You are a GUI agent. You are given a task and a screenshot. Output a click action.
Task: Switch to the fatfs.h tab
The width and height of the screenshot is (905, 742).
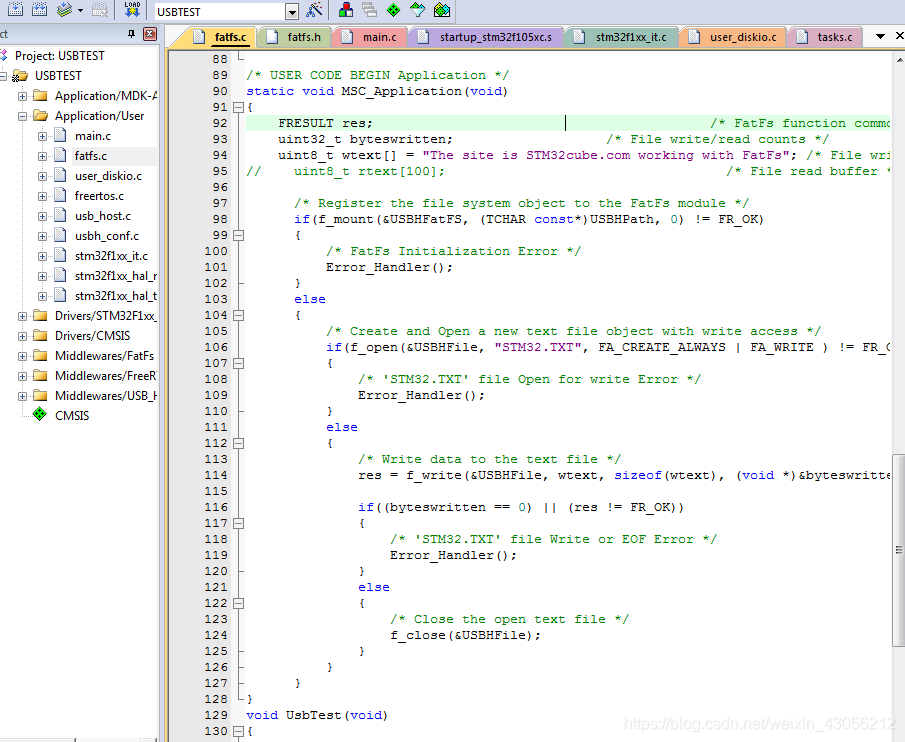(x=294, y=37)
